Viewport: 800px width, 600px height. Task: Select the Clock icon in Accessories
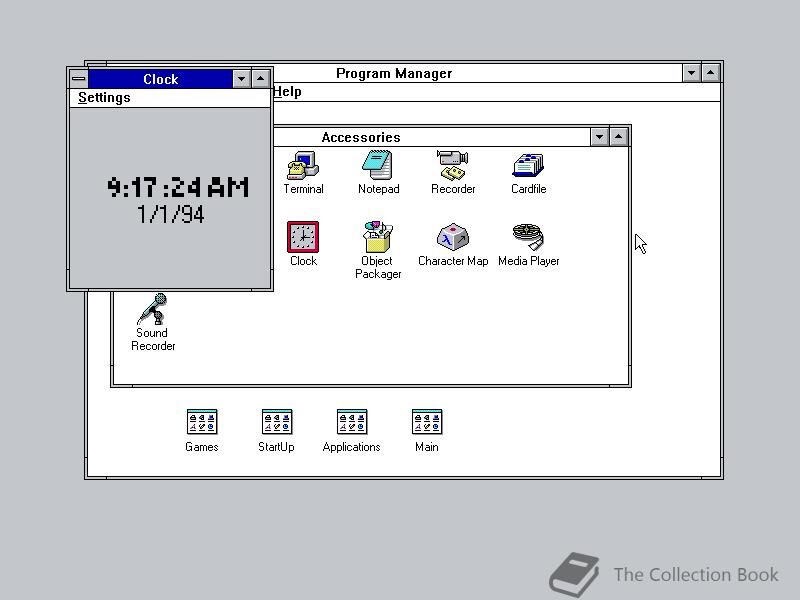(x=303, y=237)
